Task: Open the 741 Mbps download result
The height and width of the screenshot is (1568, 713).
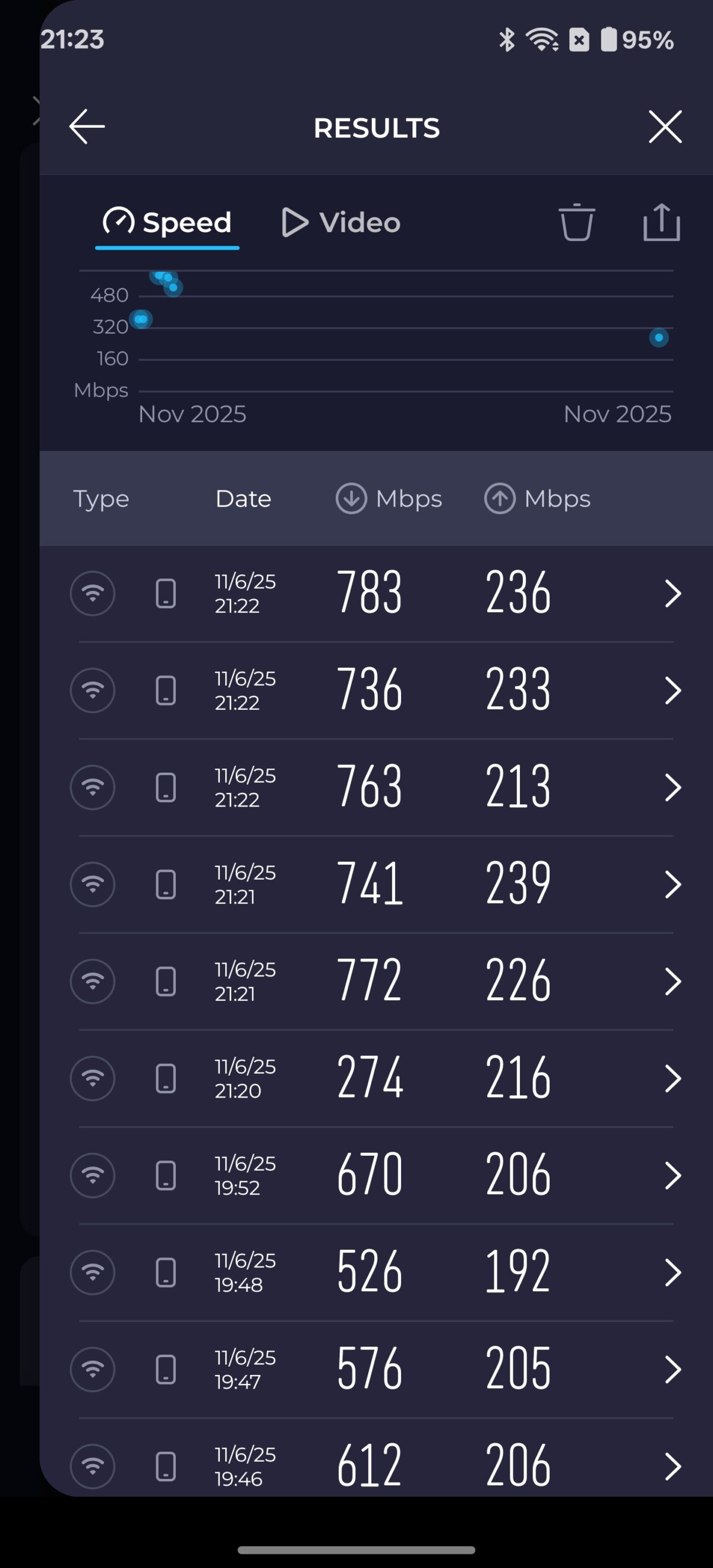Action: 370,884
